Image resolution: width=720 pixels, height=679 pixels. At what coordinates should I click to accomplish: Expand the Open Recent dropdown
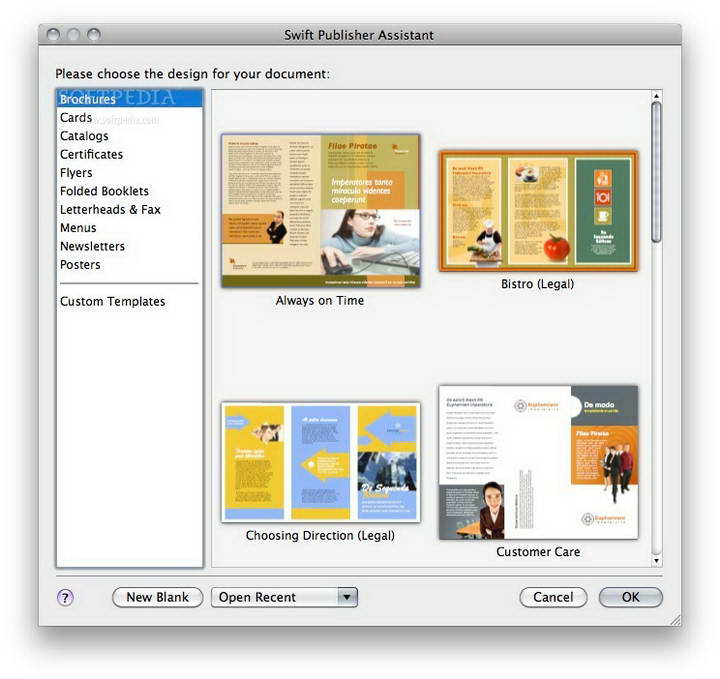pos(284,597)
